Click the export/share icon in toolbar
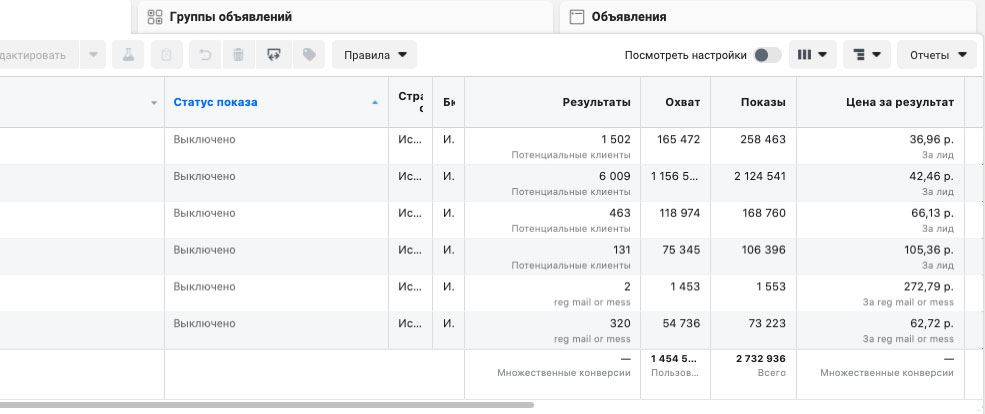The height and width of the screenshot is (414, 985). (273, 55)
